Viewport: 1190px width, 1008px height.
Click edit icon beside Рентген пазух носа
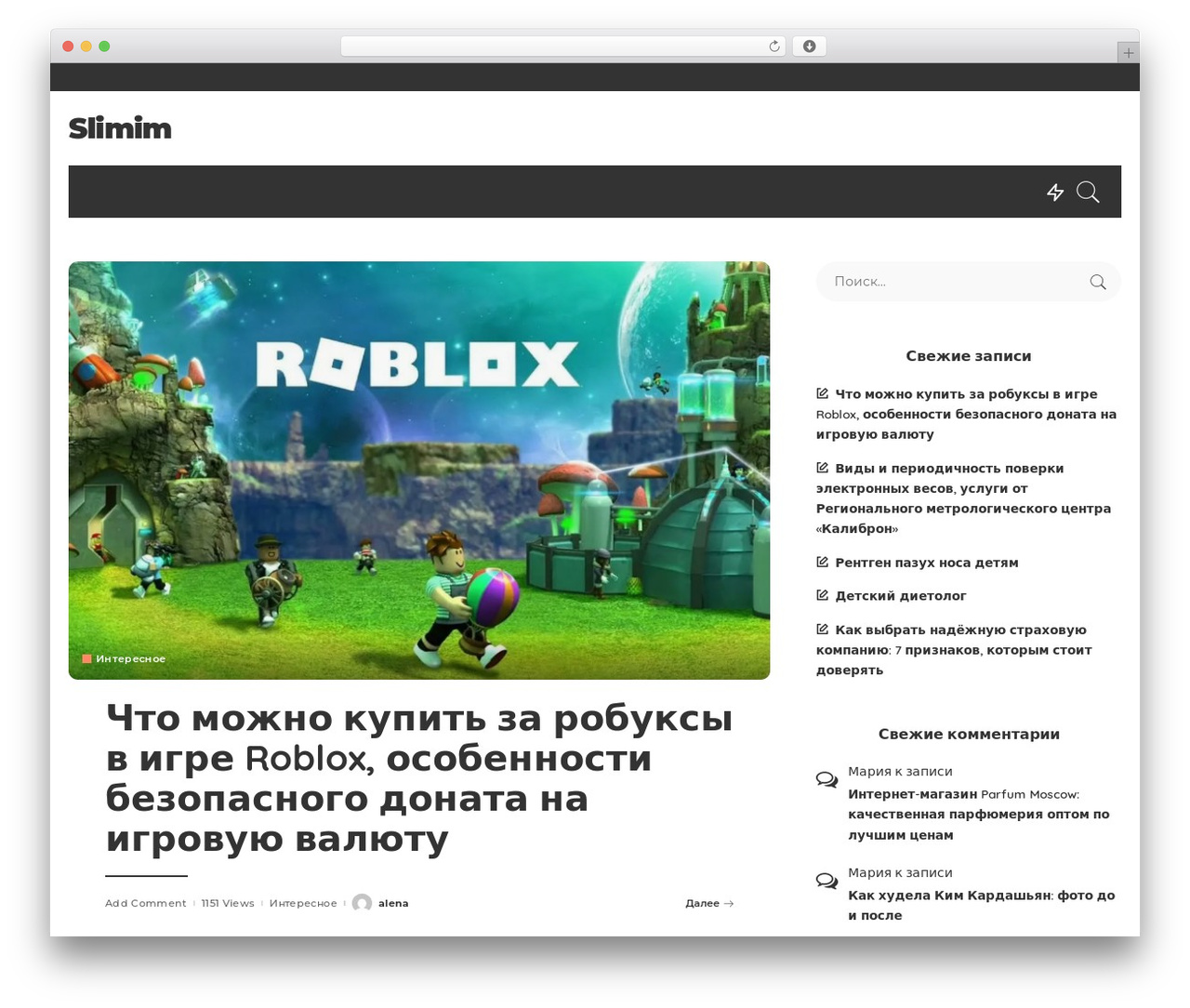(x=823, y=562)
